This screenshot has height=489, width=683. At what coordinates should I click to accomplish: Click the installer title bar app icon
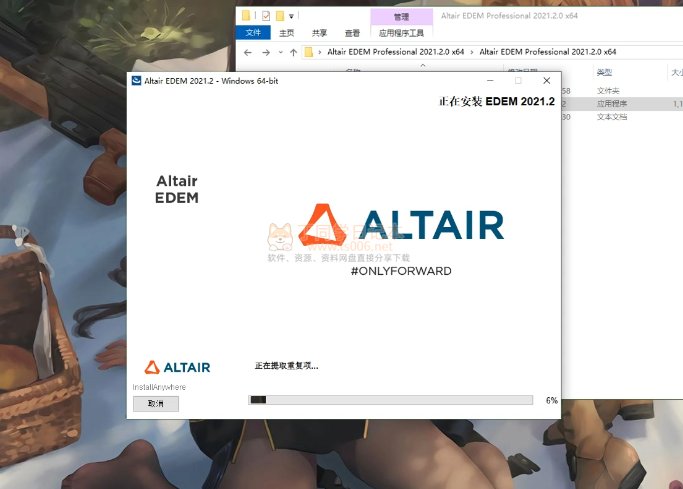tap(136, 81)
